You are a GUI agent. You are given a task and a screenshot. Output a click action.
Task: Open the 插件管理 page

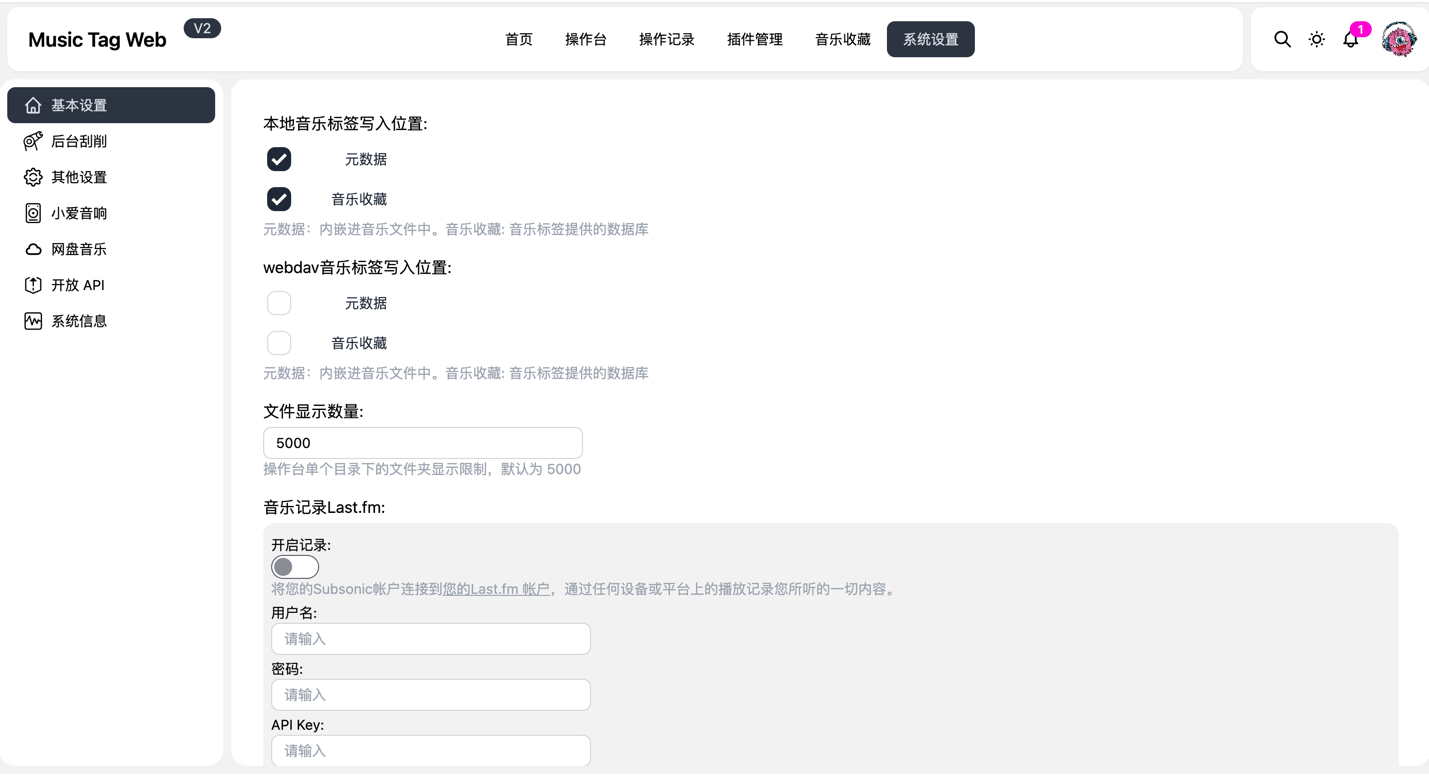pyautogui.click(x=754, y=39)
